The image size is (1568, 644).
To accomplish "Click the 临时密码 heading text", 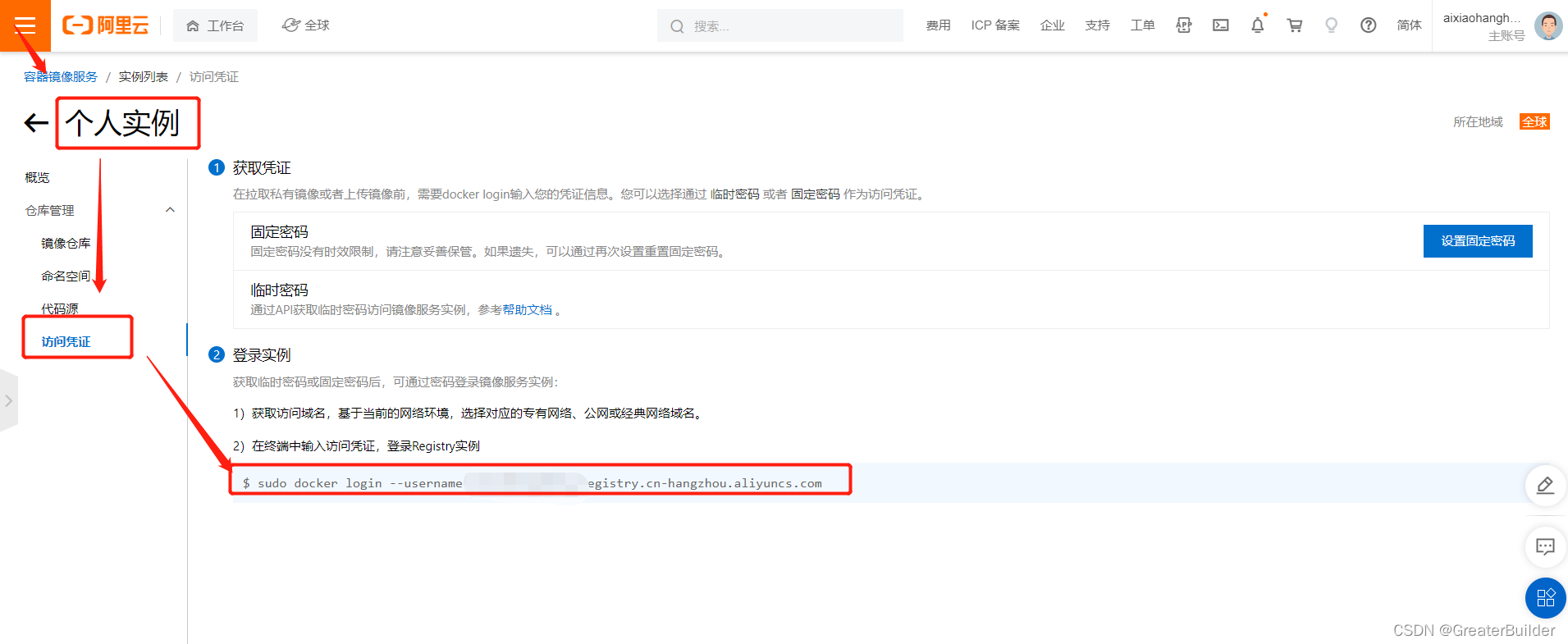I will (279, 290).
